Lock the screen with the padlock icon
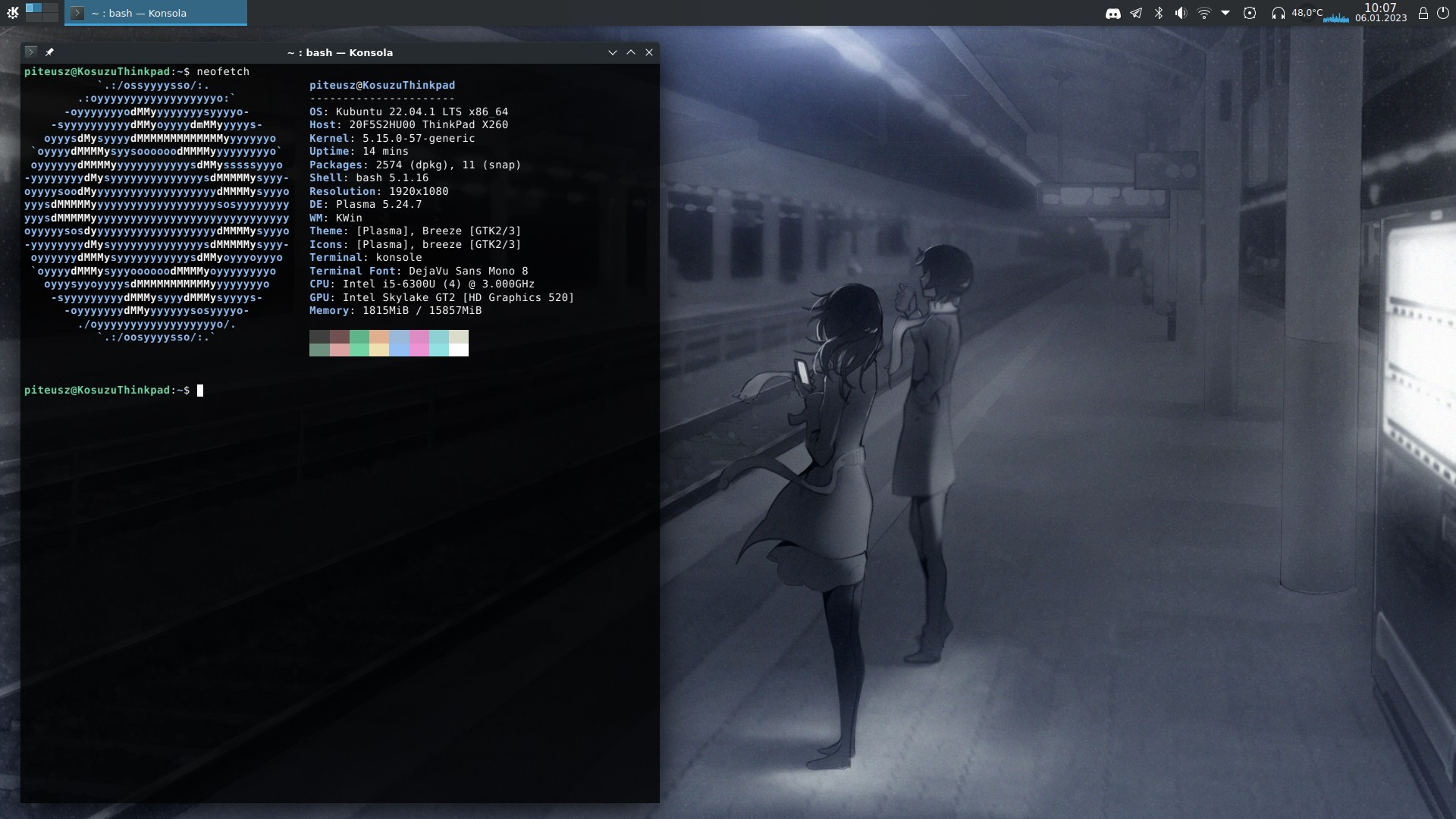This screenshot has height=819, width=1456. (1423, 13)
